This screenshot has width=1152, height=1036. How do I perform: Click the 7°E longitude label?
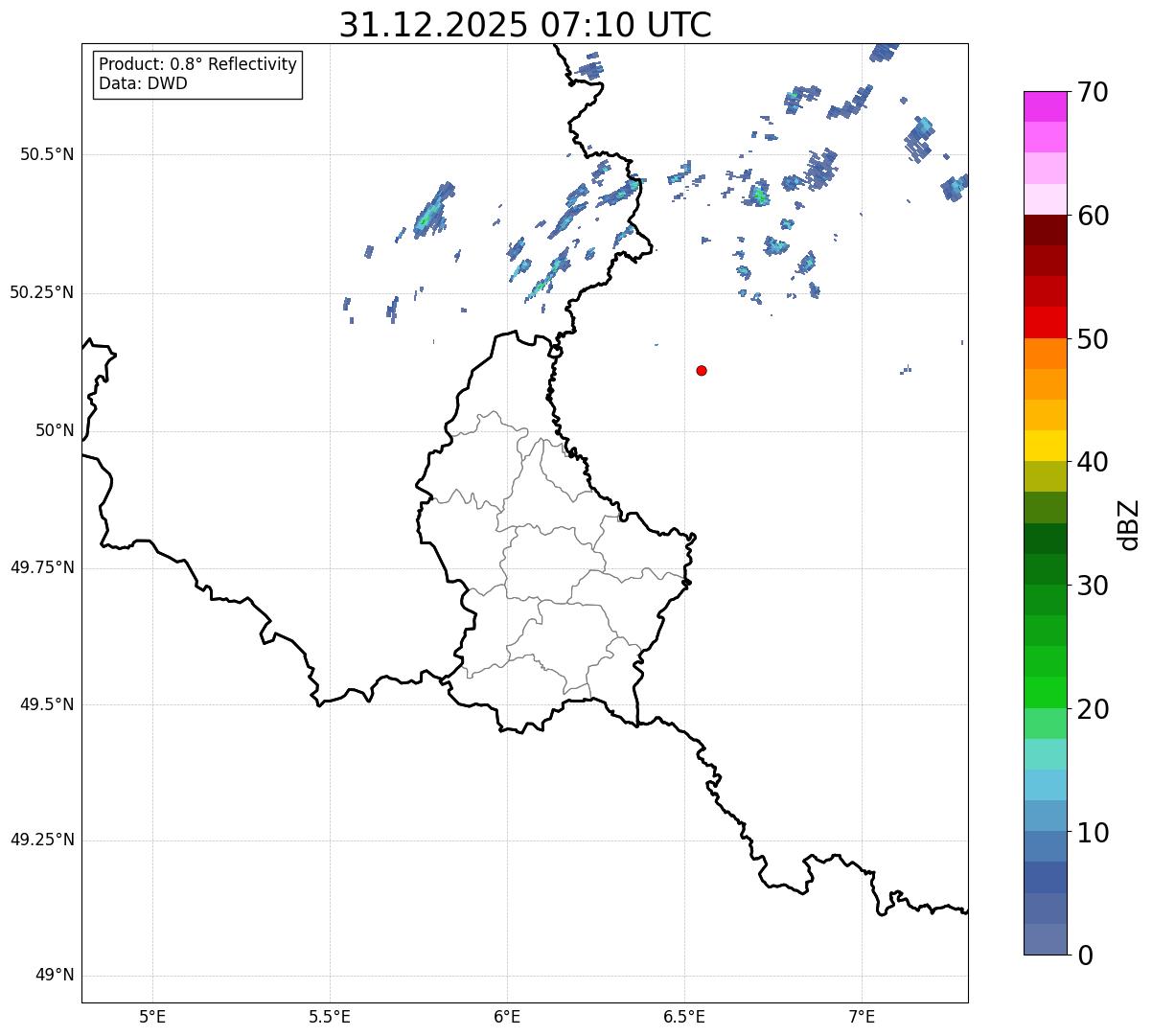point(862,1016)
